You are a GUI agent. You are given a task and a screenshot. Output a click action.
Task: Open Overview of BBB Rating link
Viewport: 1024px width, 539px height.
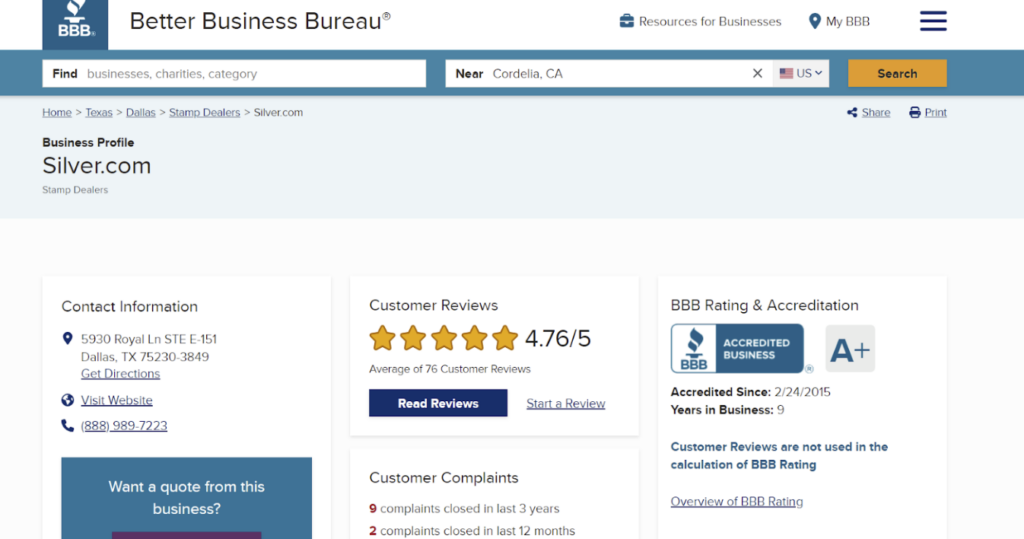pyautogui.click(x=737, y=502)
